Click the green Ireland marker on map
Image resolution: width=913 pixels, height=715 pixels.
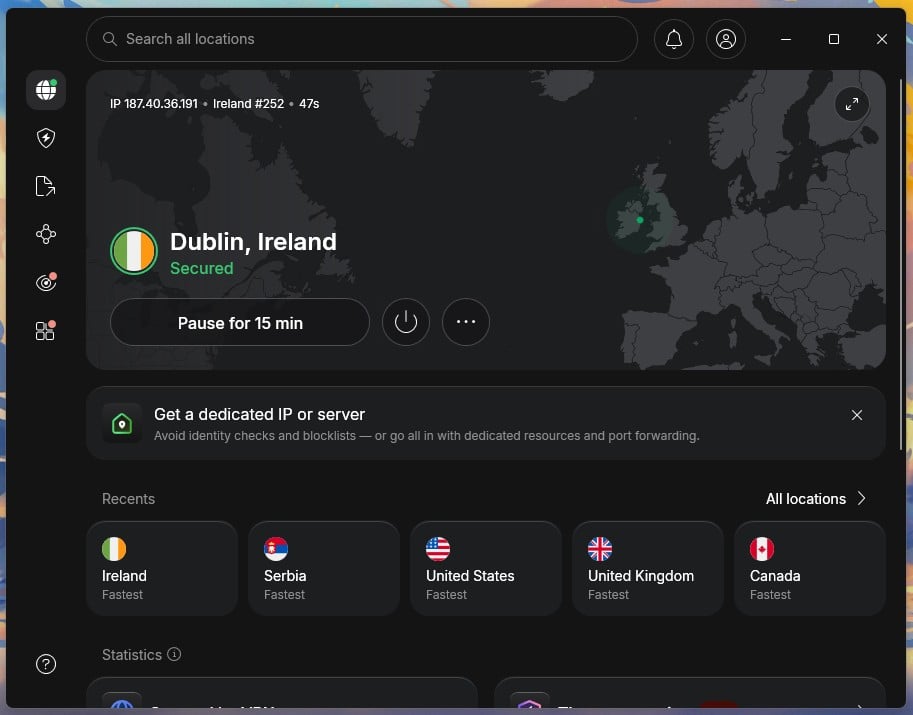(x=640, y=220)
